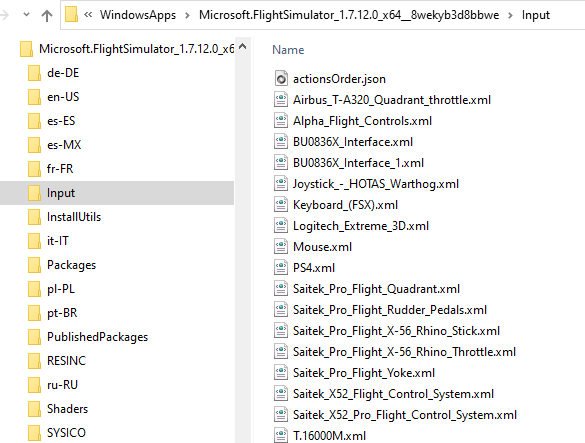Sort by the Name column header

click(x=288, y=50)
